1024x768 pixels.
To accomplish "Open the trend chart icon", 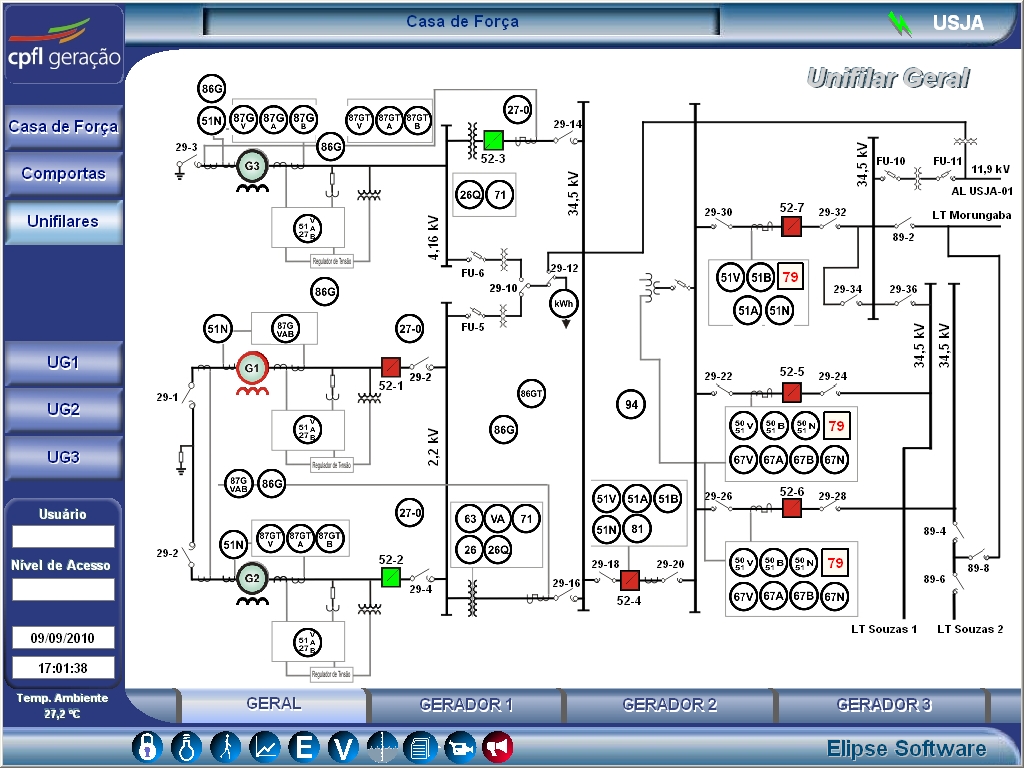I will point(265,747).
